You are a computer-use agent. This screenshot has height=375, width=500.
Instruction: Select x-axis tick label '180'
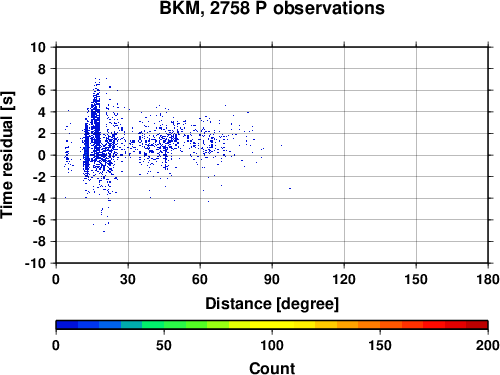tap(488, 279)
